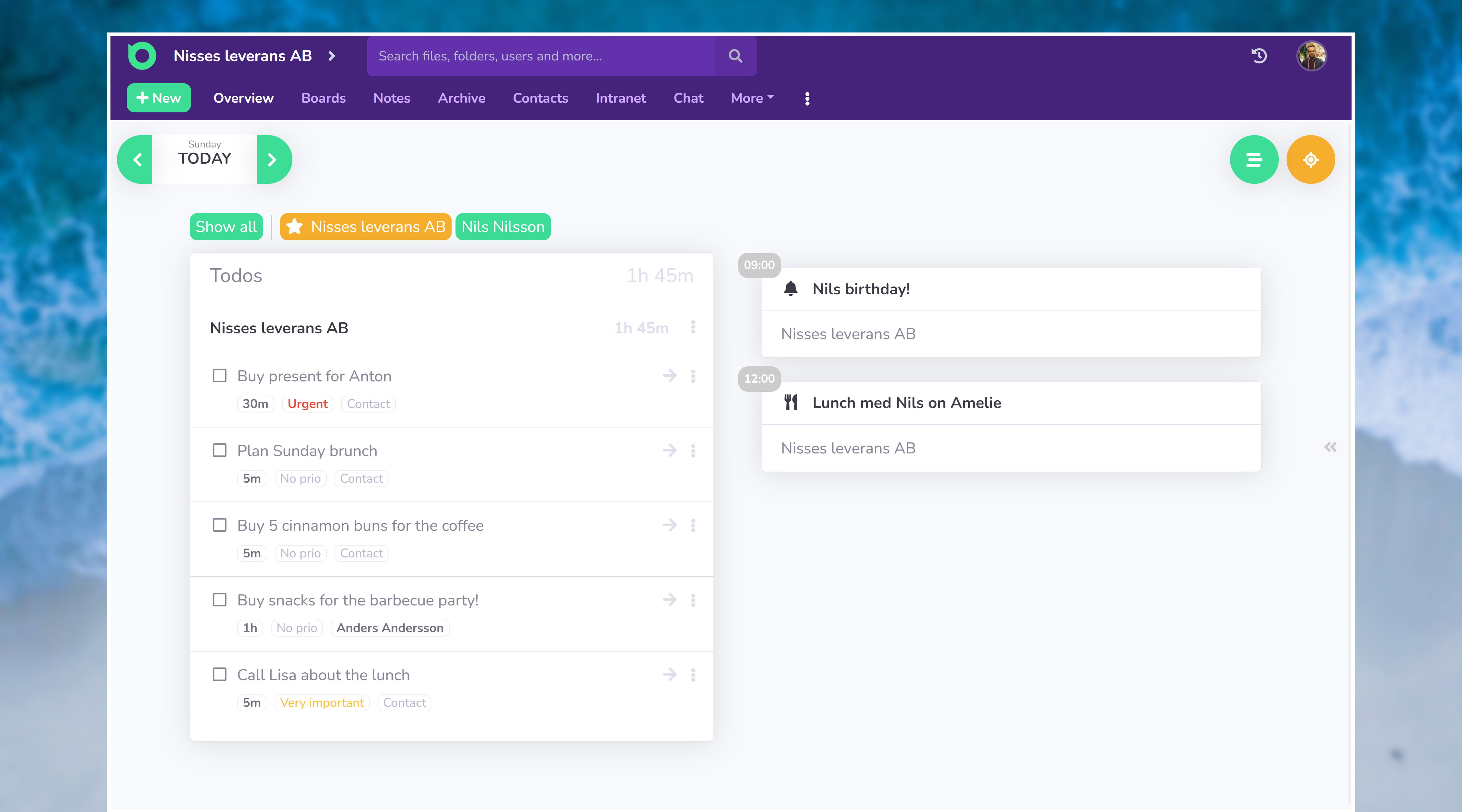Image resolution: width=1462 pixels, height=812 pixels.
Task: Click move arrow for Buy 5 cinnamon buns
Action: coord(670,525)
